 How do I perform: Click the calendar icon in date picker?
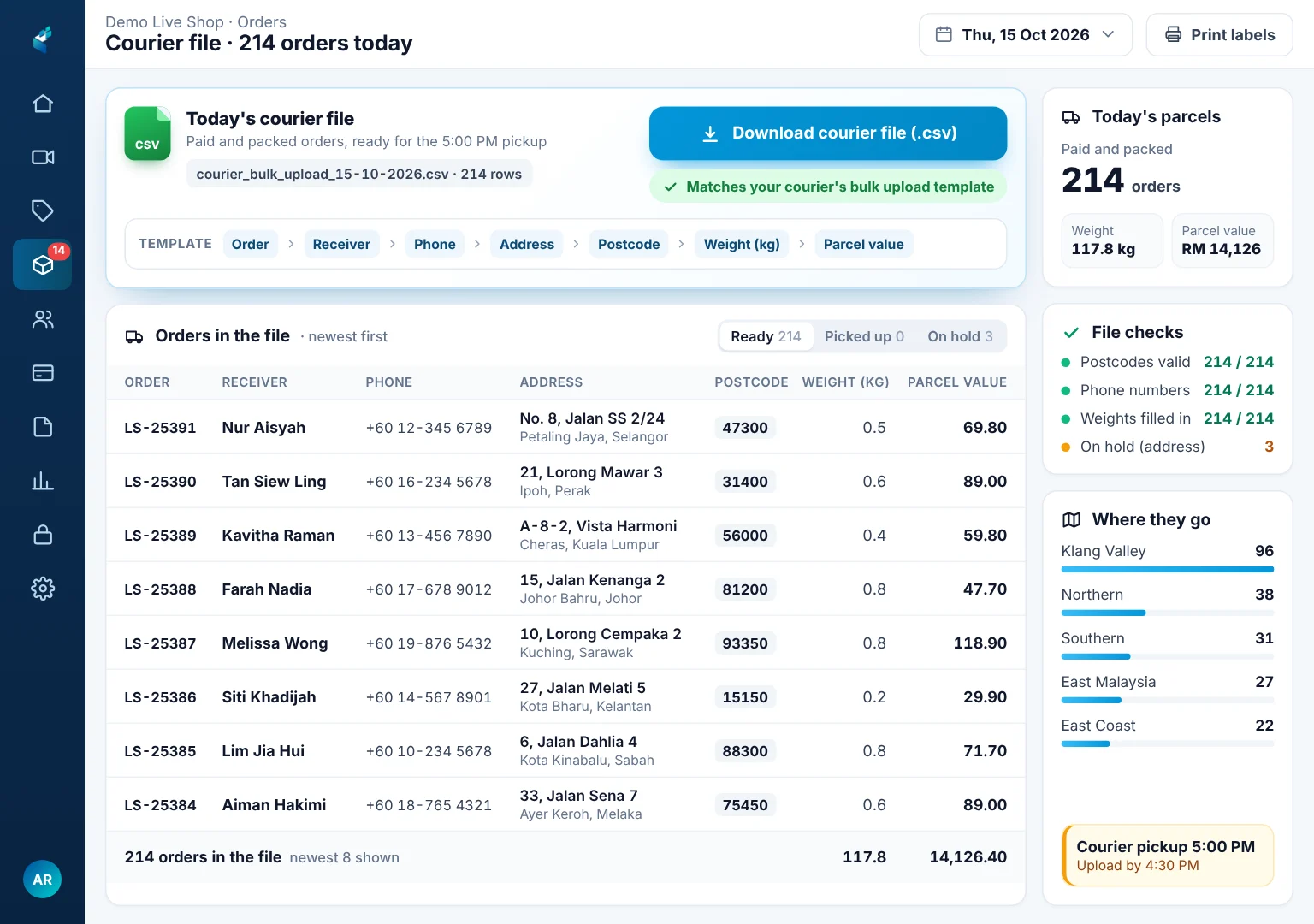[944, 35]
